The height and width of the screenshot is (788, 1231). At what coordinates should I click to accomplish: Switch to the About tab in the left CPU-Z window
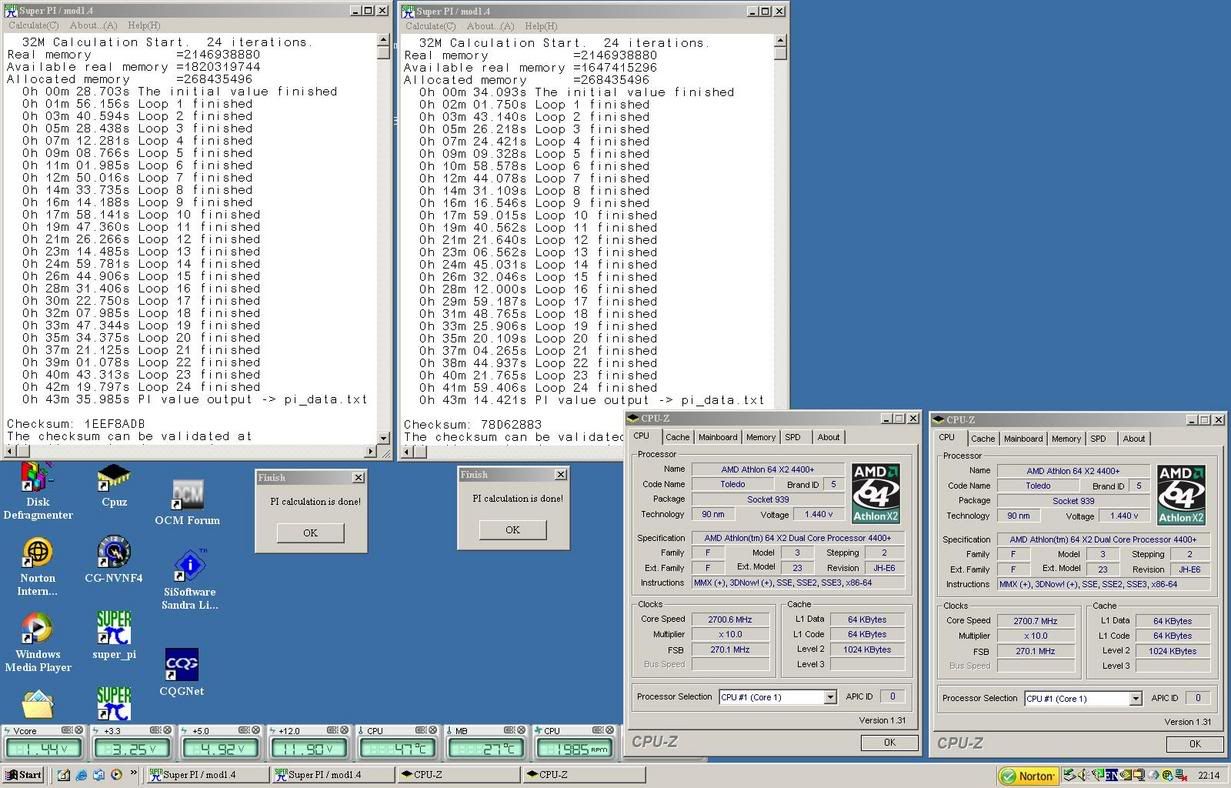828,437
